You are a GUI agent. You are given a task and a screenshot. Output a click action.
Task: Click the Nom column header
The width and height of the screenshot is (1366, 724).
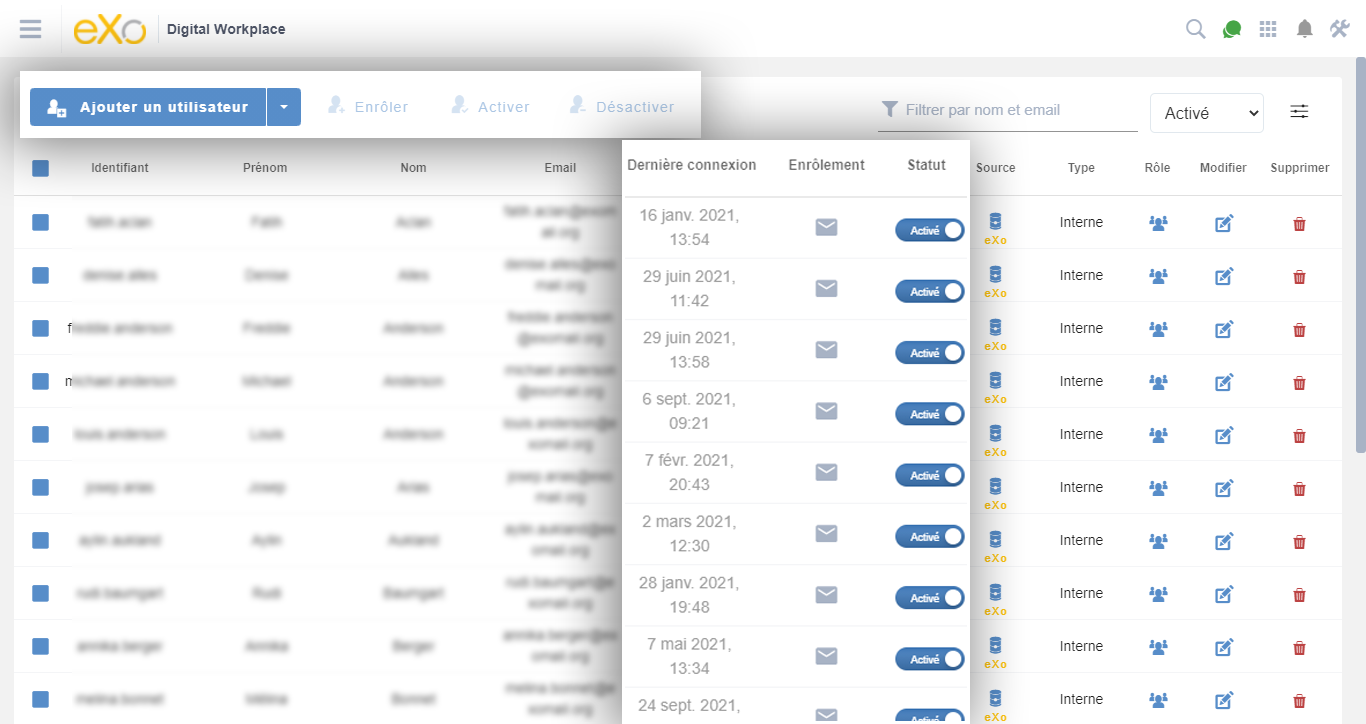point(413,168)
